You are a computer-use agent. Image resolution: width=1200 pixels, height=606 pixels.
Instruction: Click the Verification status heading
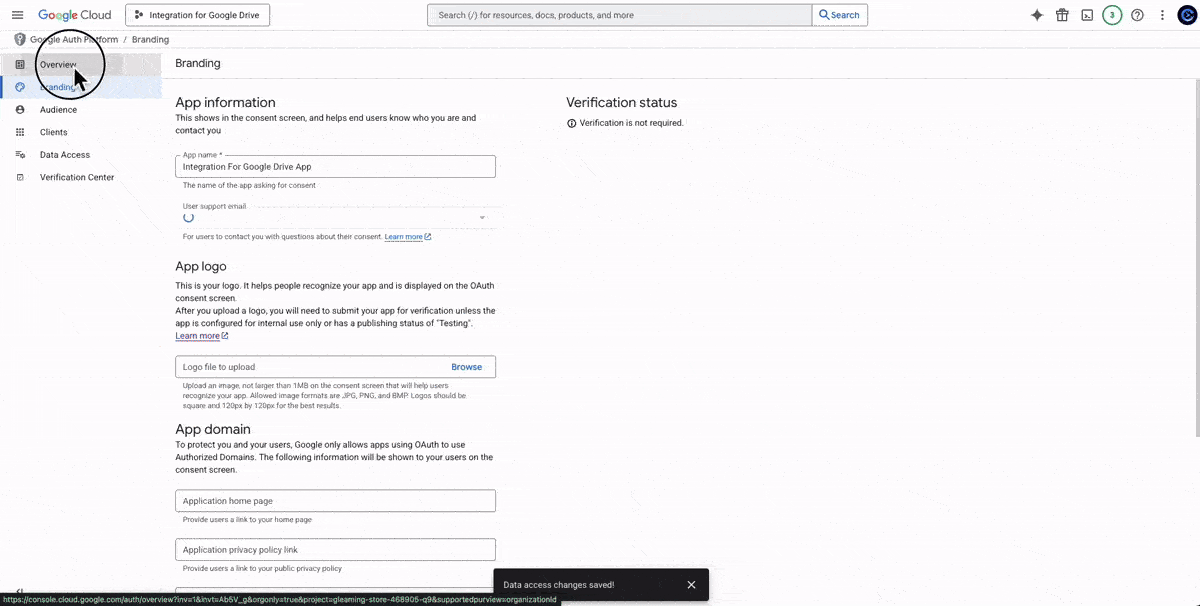621,102
